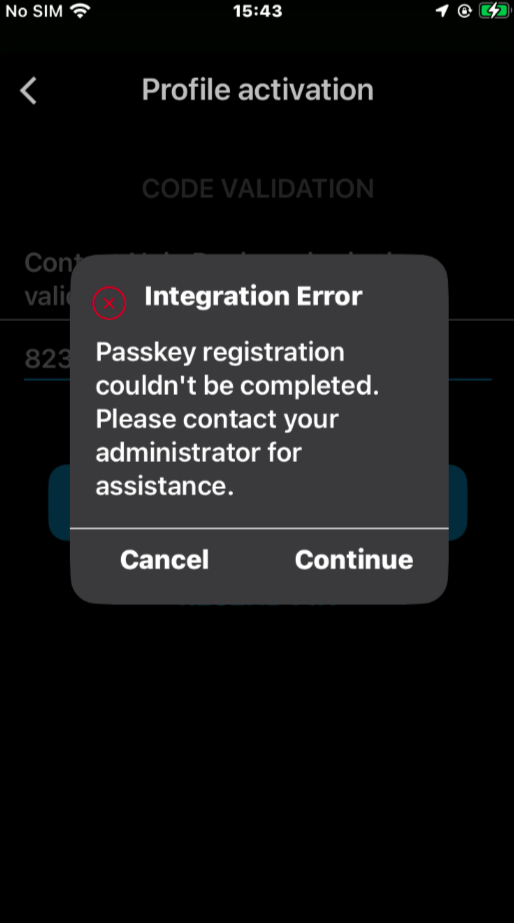Click the Passkey registration error message
Viewport: 514px width, 923px height.
tap(237, 419)
